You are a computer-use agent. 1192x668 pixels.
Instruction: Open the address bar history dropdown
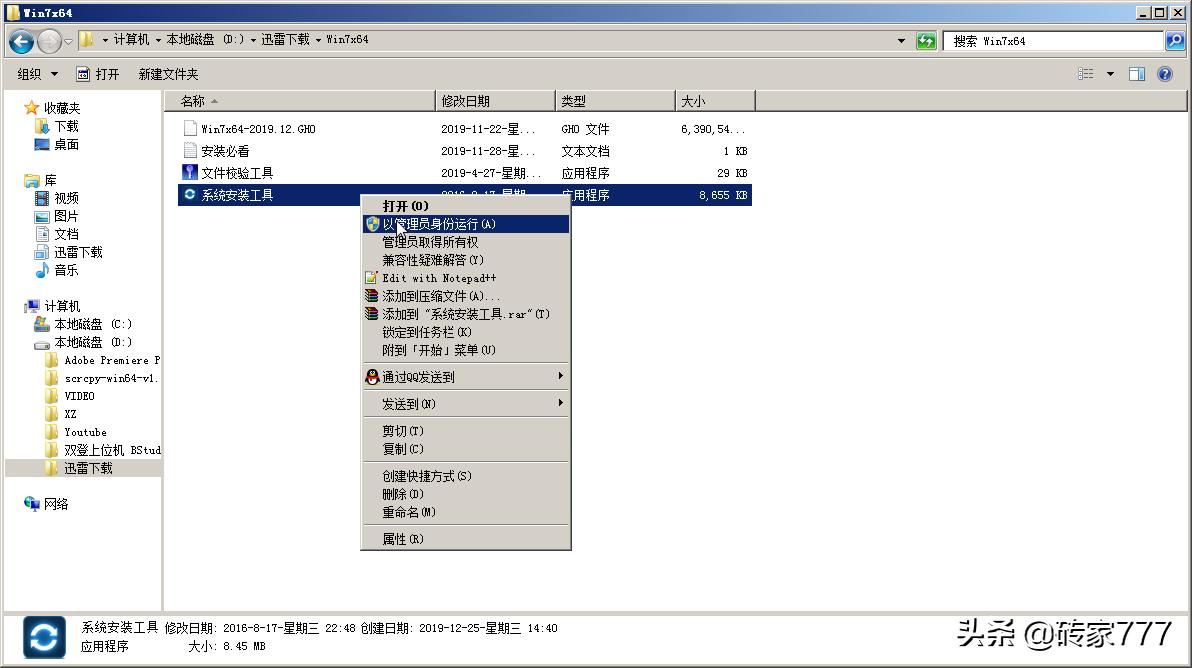pyautogui.click(x=901, y=40)
